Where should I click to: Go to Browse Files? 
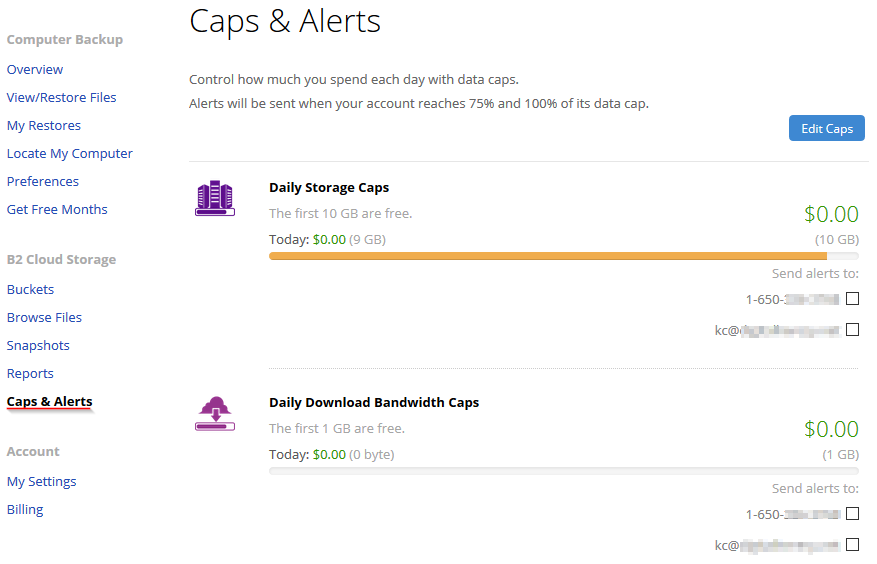(x=44, y=317)
